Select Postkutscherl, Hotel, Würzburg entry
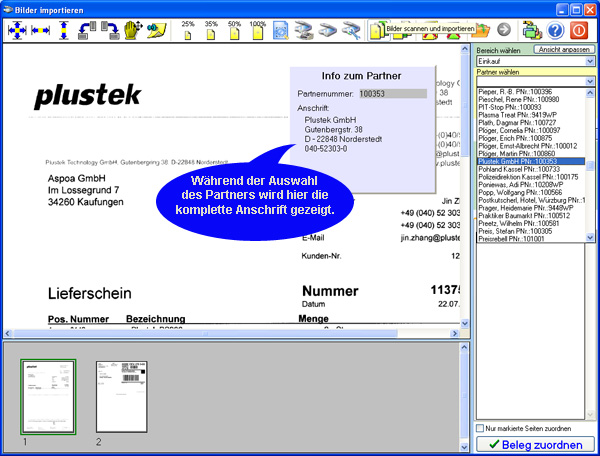Image resolution: width=600 pixels, height=456 pixels. [531, 200]
